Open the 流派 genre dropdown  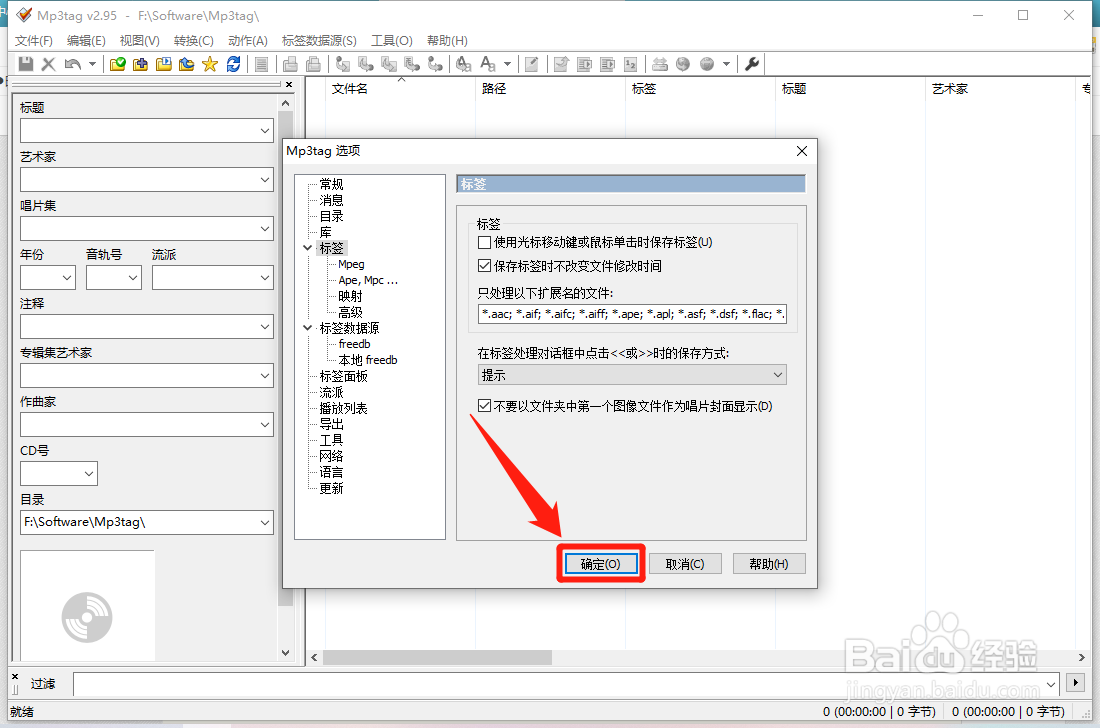(x=264, y=278)
